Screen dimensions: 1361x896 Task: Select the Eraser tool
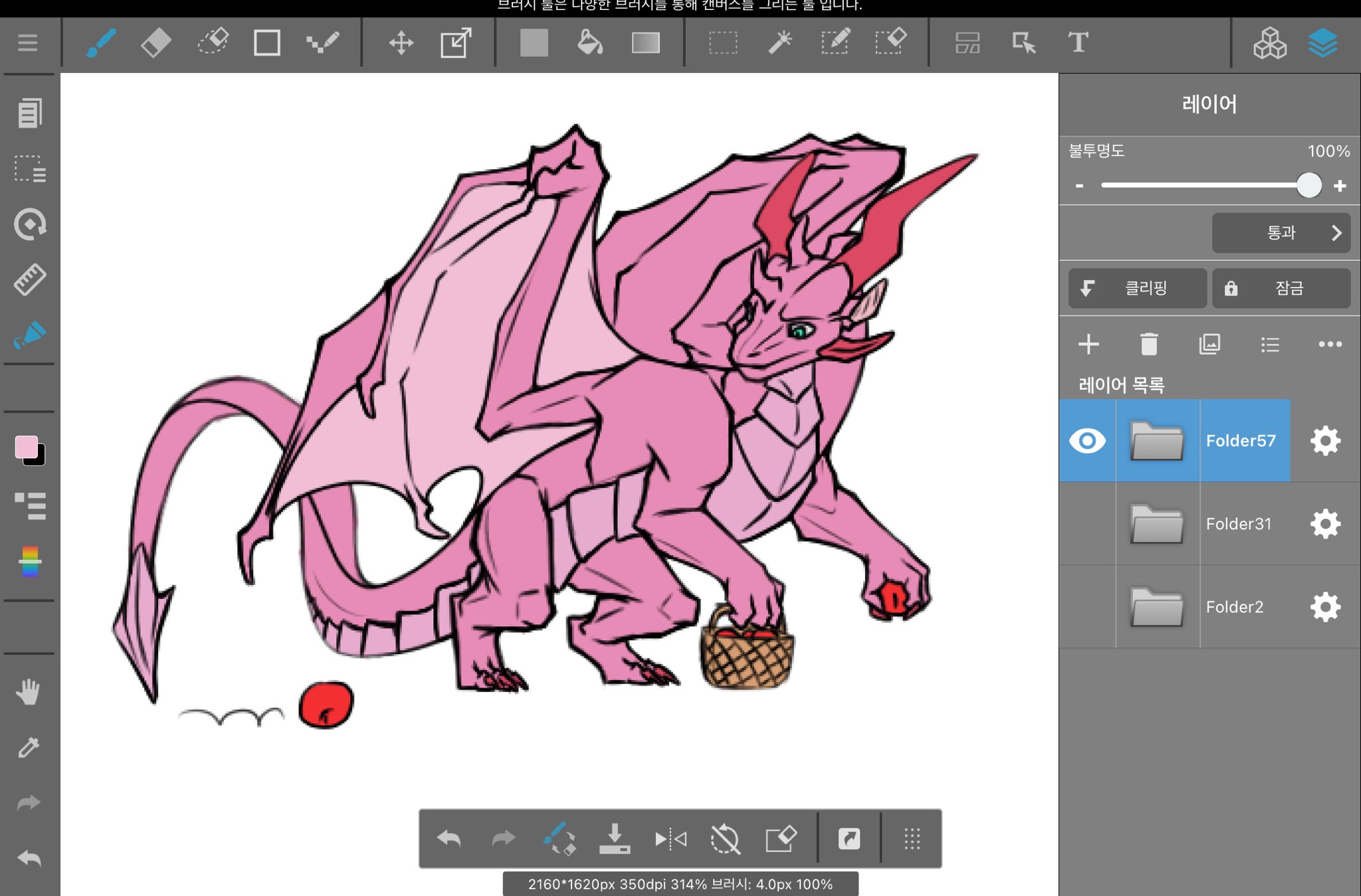(x=156, y=43)
